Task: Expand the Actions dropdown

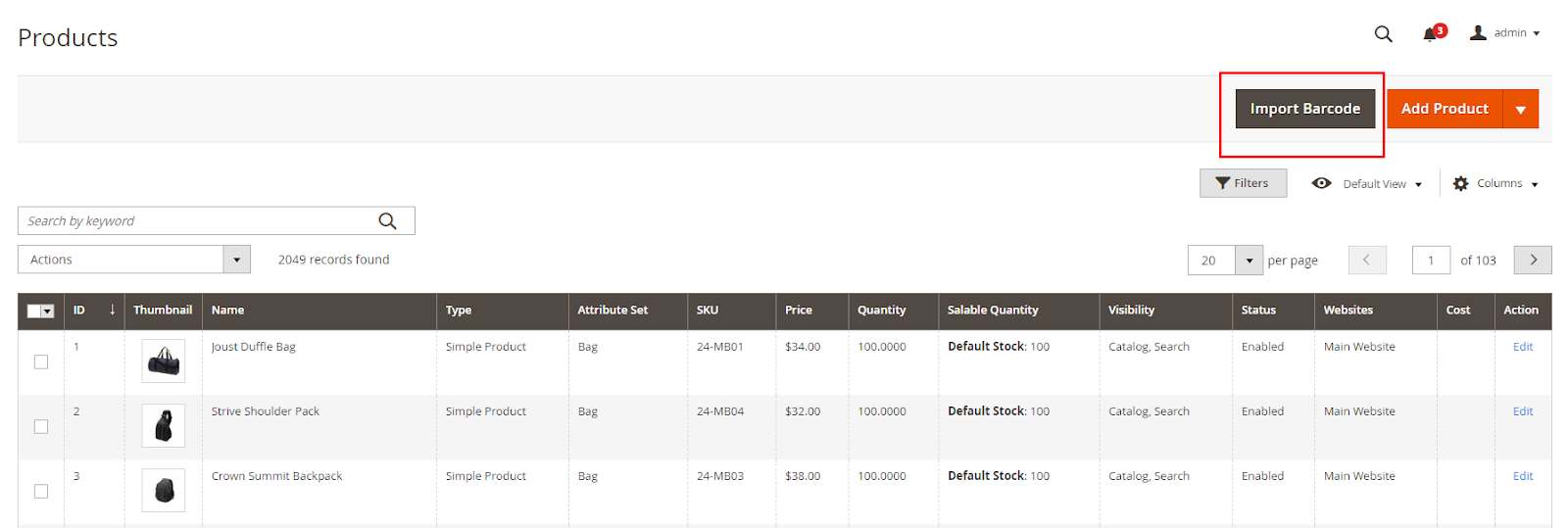Action: (236, 260)
